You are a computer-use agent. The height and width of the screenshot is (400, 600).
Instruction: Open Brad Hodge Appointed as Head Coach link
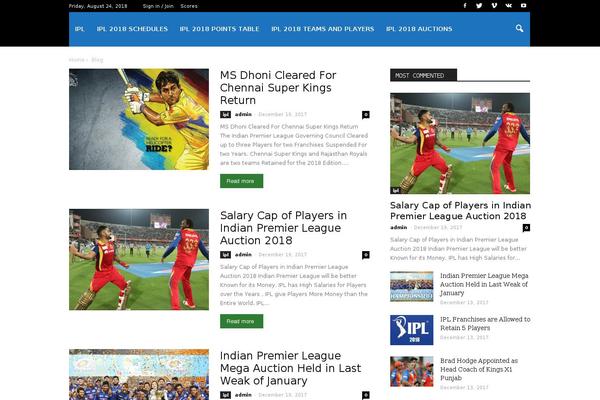(479, 369)
